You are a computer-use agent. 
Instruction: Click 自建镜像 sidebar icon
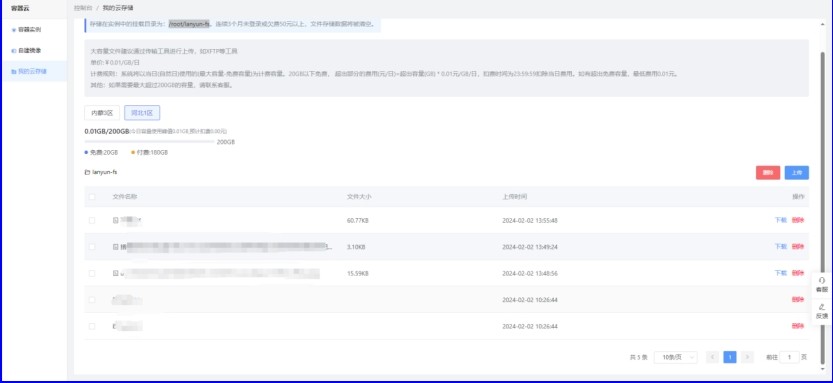(x=14, y=50)
